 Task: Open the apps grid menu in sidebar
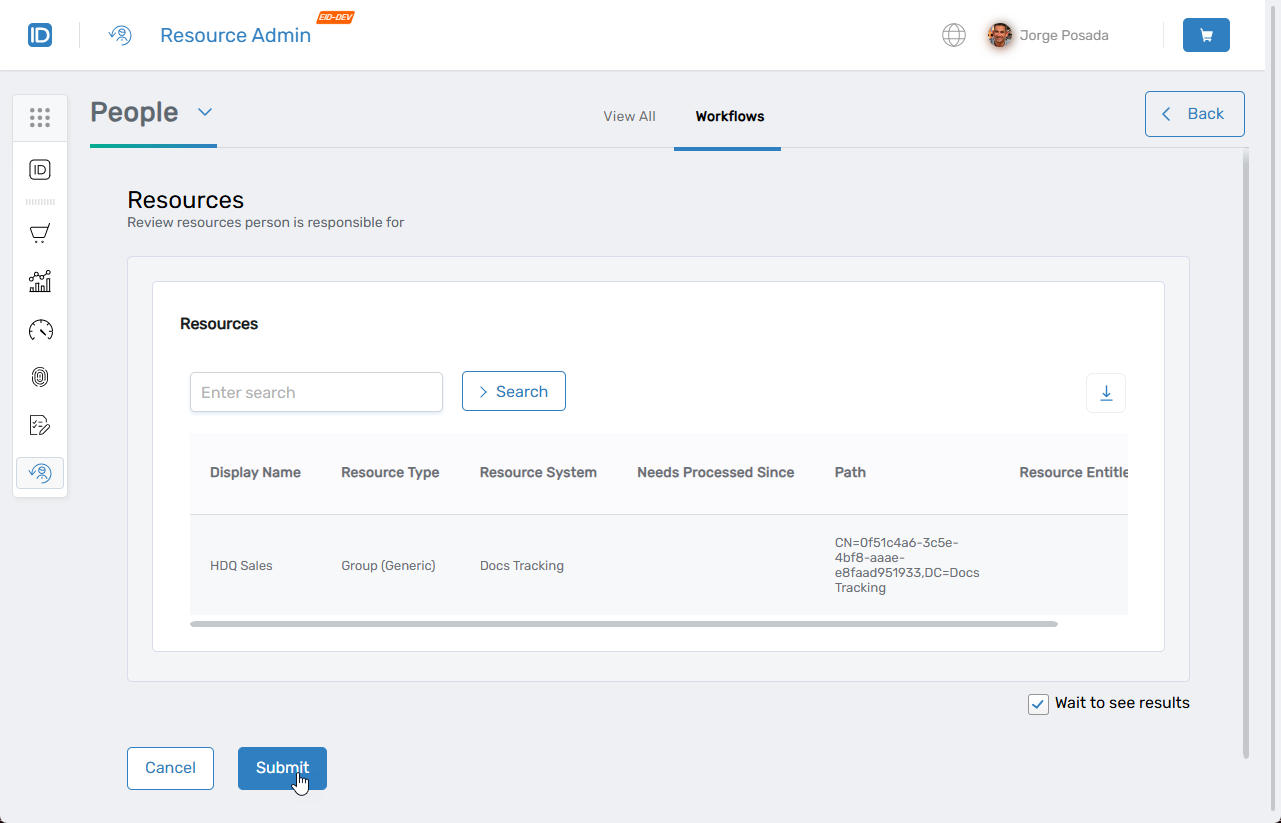coord(40,118)
